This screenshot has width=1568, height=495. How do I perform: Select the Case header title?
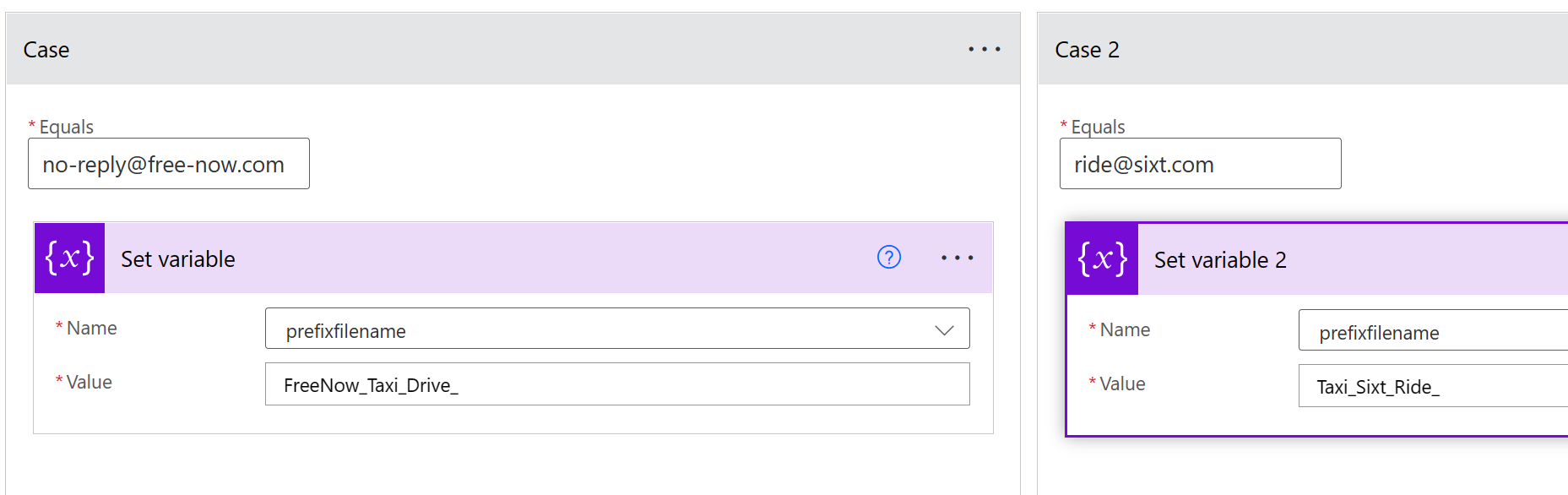pyautogui.click(x=46, y=50)
